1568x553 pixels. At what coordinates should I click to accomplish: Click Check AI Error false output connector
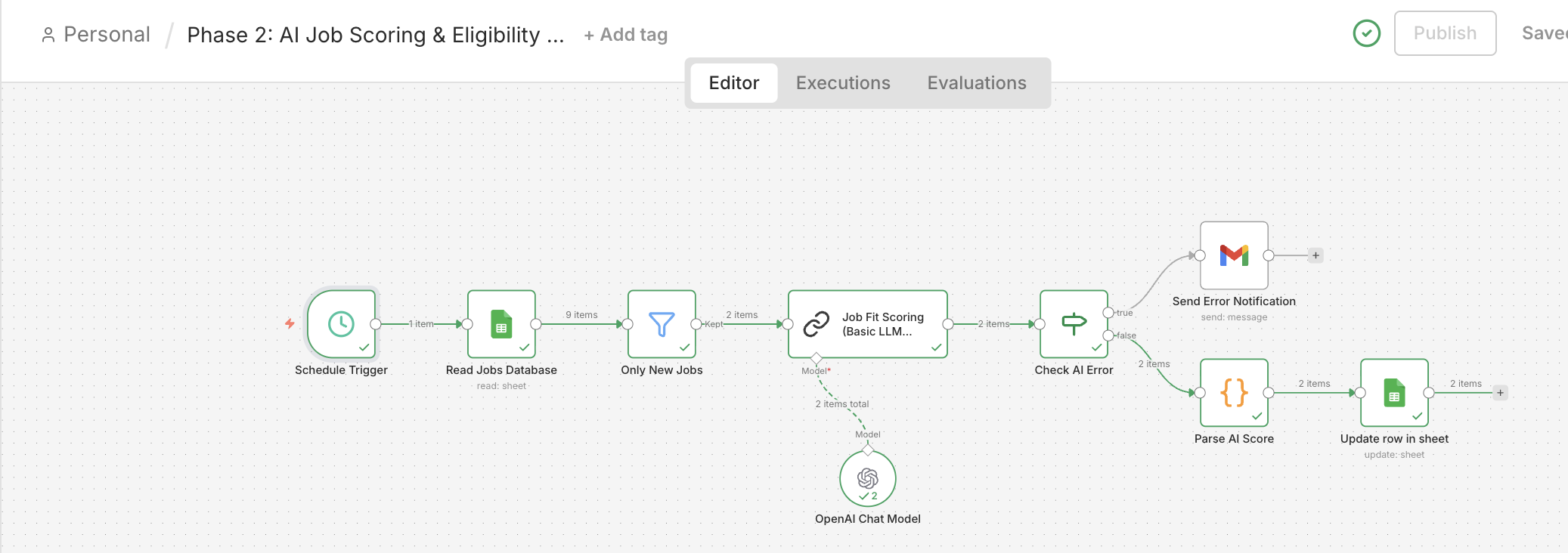pyautogui.click(x=1108, y=335)
